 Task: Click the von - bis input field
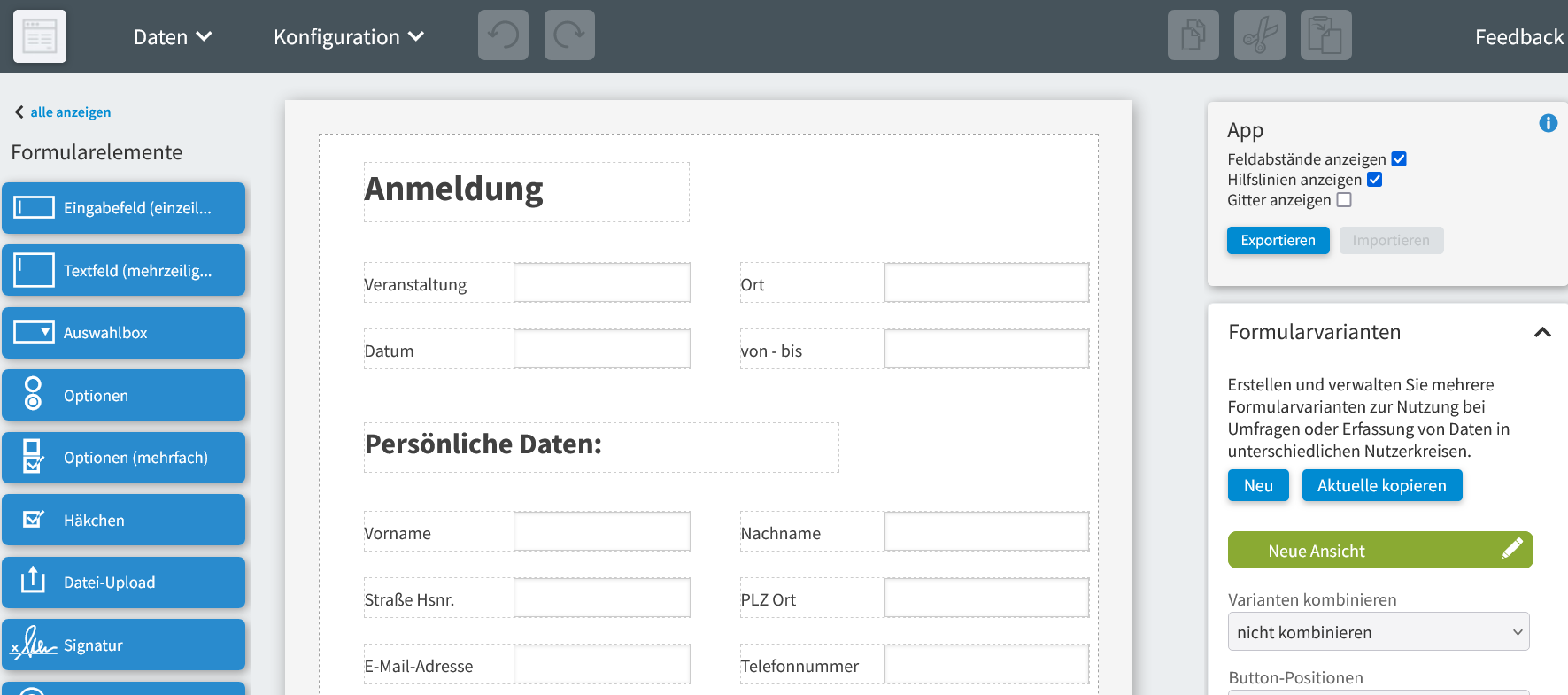coord(986,349)
